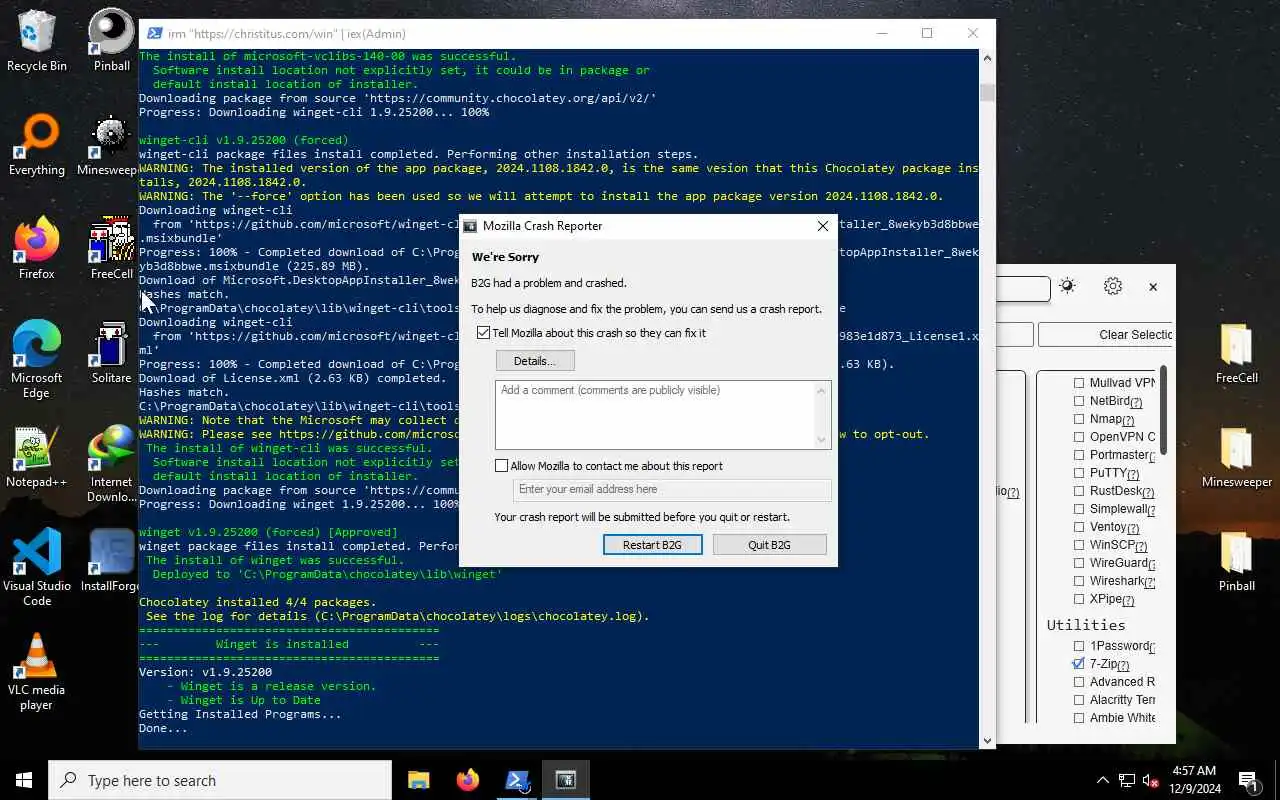1280x800 pixels.
Task: Check the RustDesk checkbox
Action: pos(1079,491)
